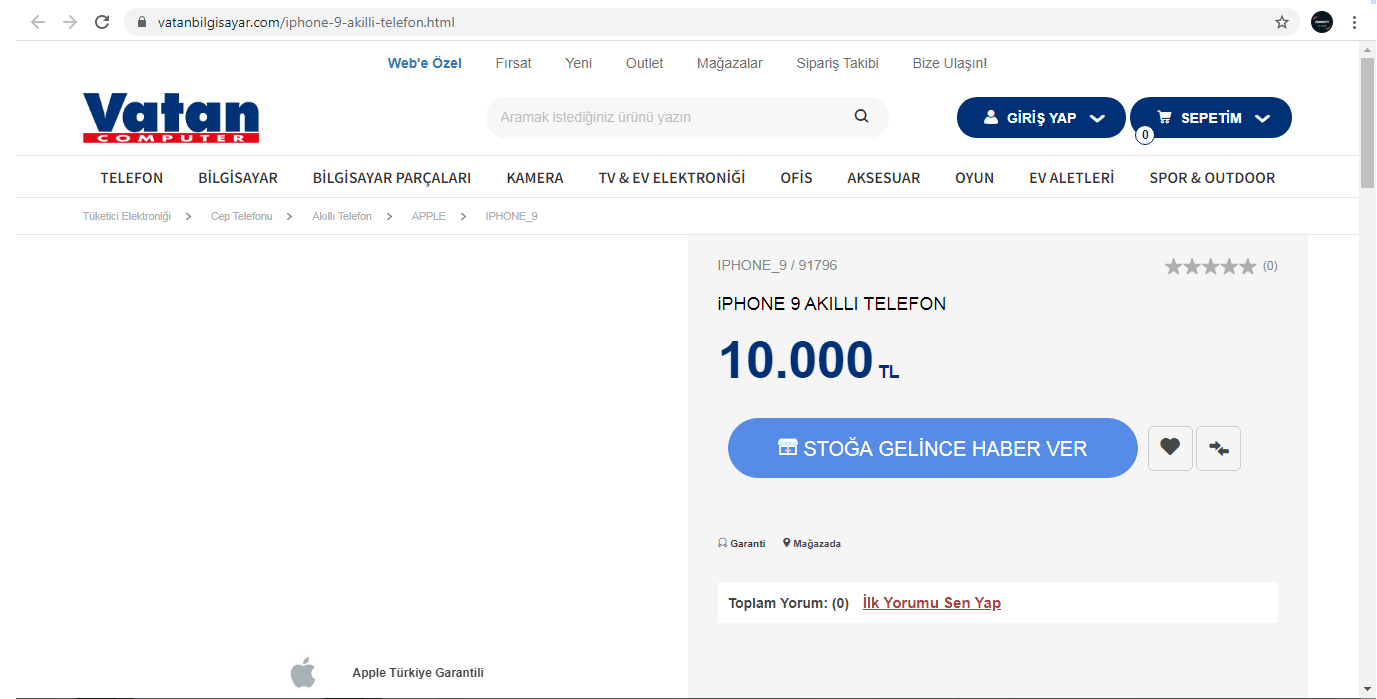Open the EV ALETLERİ menu
The width and height of the screenshot is (1377, 699).
tap(1072, 178)
